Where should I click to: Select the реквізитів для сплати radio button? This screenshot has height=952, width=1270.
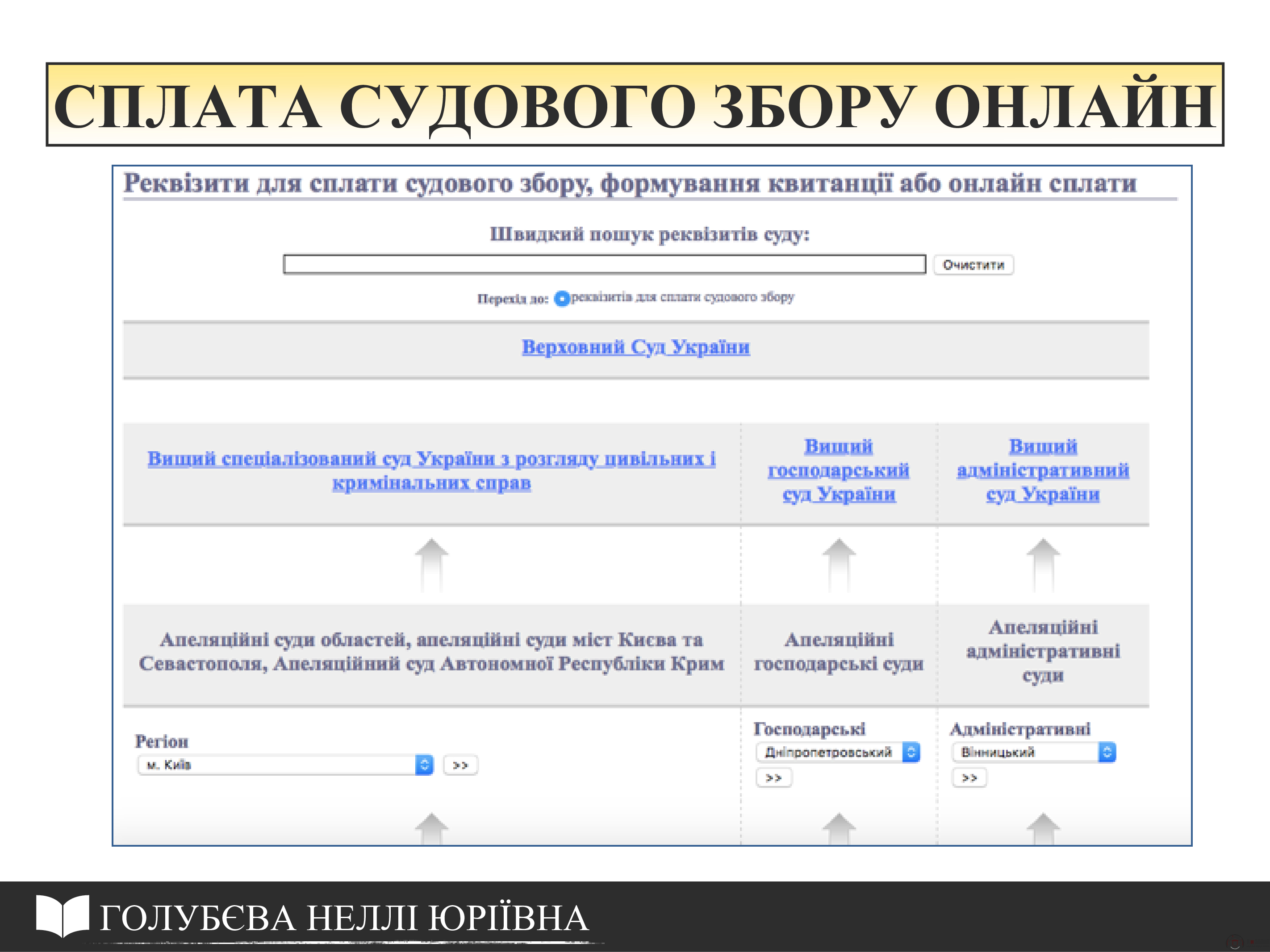tap(561, 299)
